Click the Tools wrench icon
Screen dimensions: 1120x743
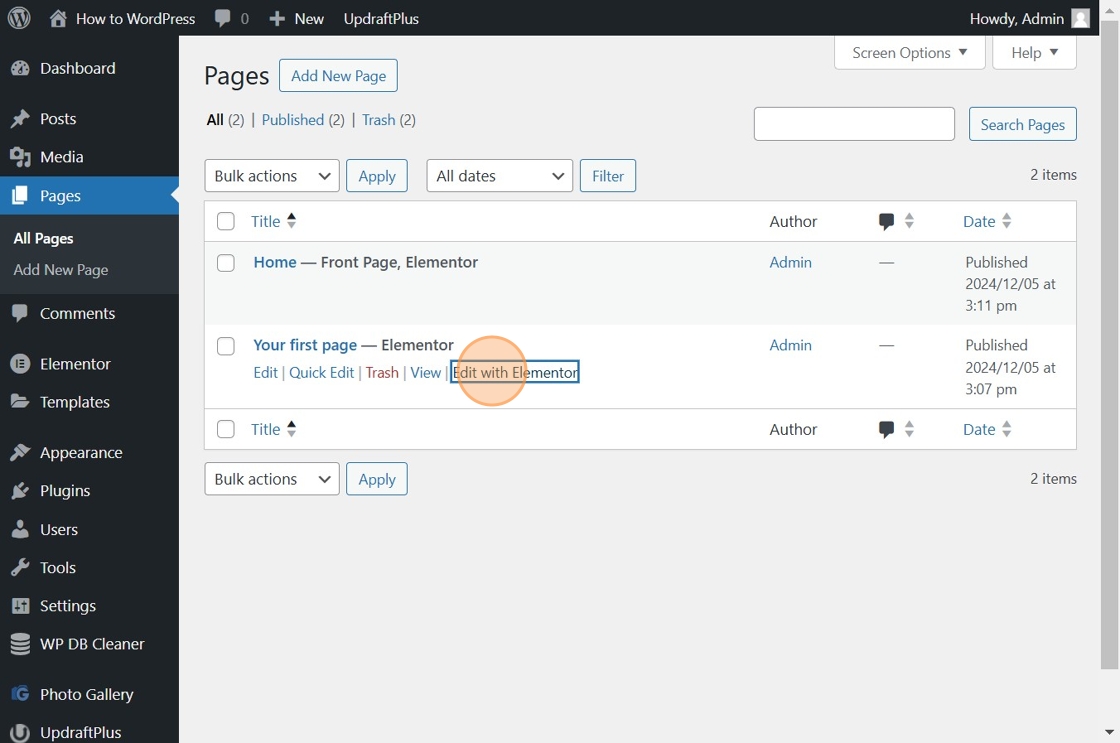(20, 568)
